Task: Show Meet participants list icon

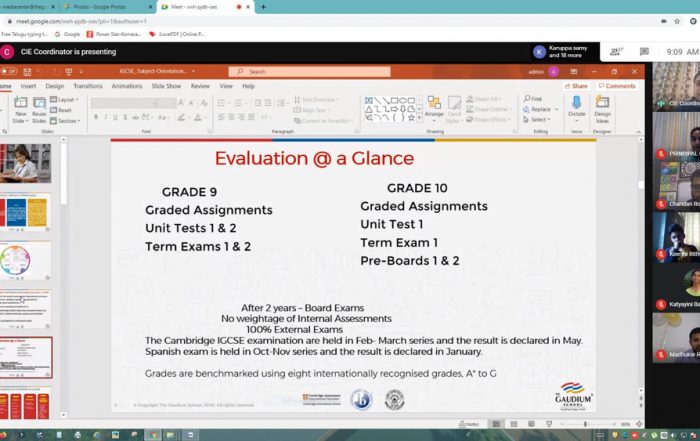Action: coord(617,51)
